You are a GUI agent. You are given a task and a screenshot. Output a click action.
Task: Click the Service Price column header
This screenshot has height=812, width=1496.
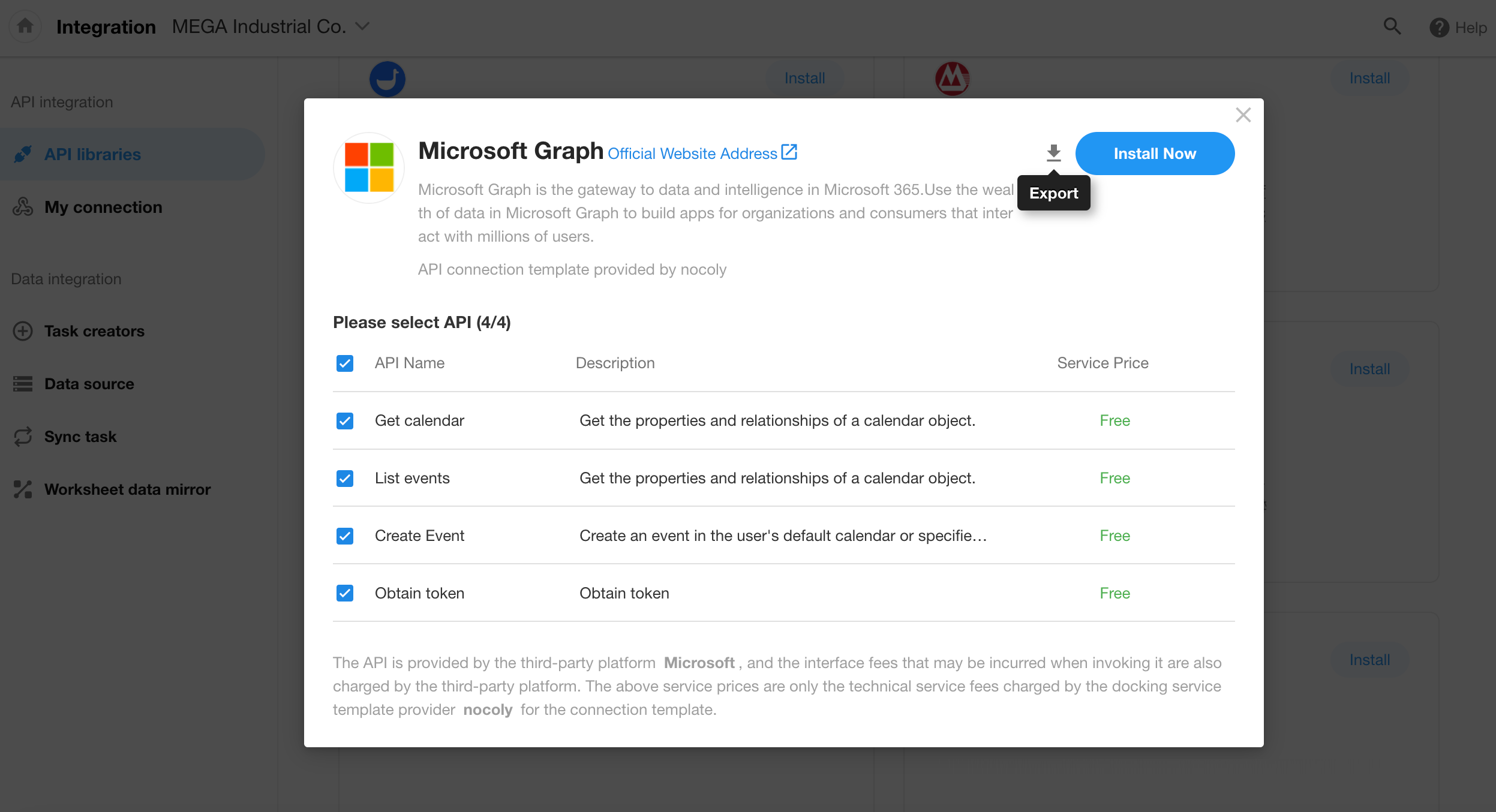point(1103,363)
